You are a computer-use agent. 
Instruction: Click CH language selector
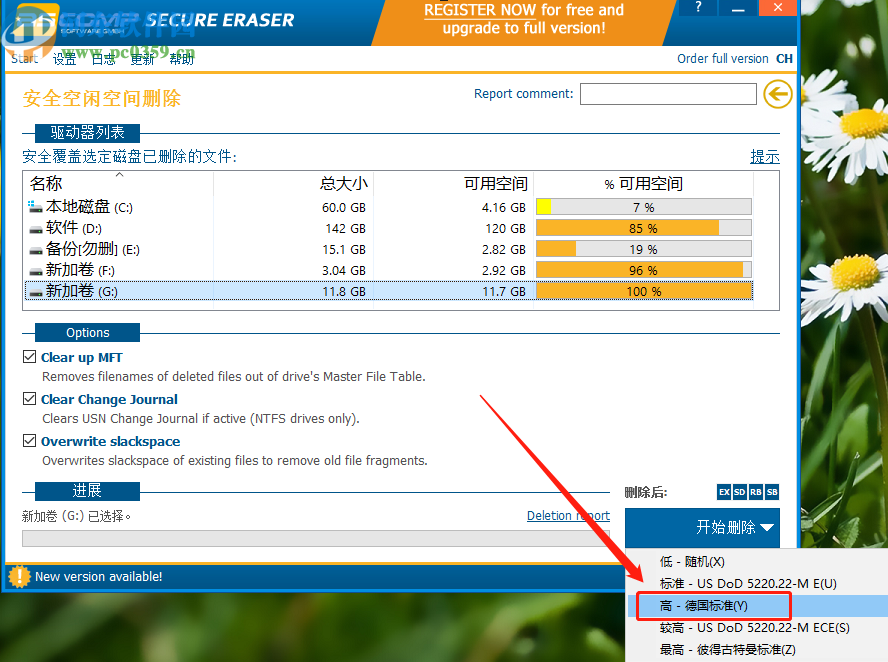click(x=784, y=59)
